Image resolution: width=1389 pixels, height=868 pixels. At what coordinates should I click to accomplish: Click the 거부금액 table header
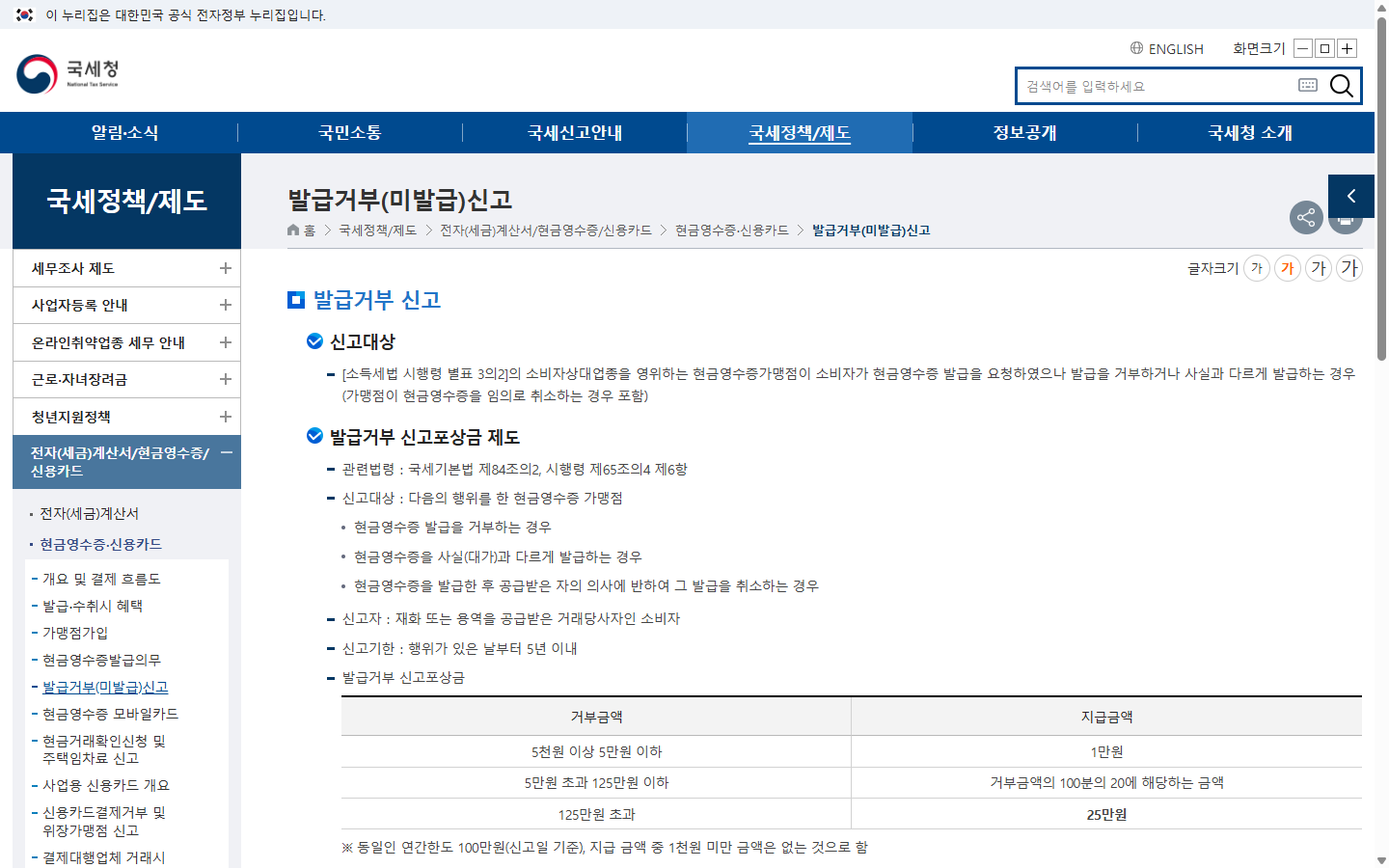(596, 717)
